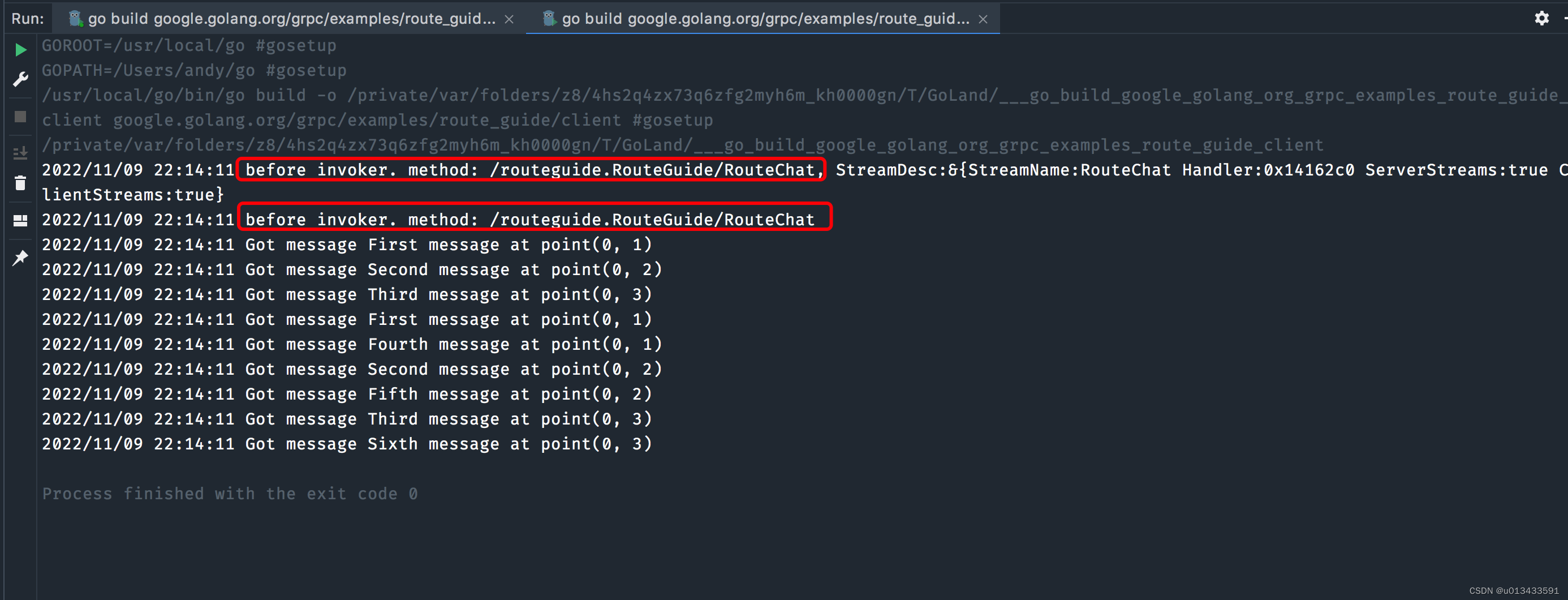1568x600 pixels.
Task: Open the Run window settings gear
Action: pyautogui.click(x=1542, y=18)
